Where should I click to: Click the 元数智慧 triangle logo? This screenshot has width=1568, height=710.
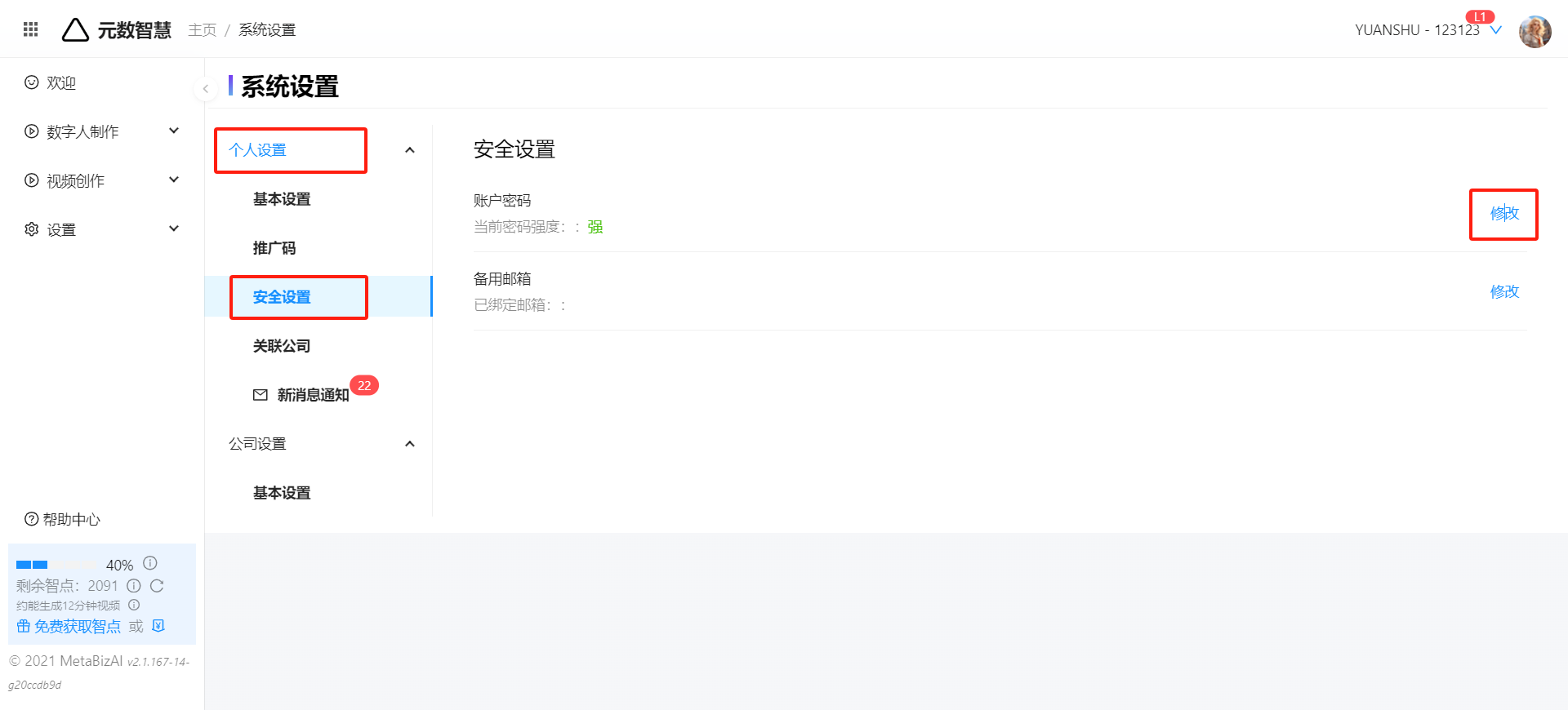tap(75, 29)
